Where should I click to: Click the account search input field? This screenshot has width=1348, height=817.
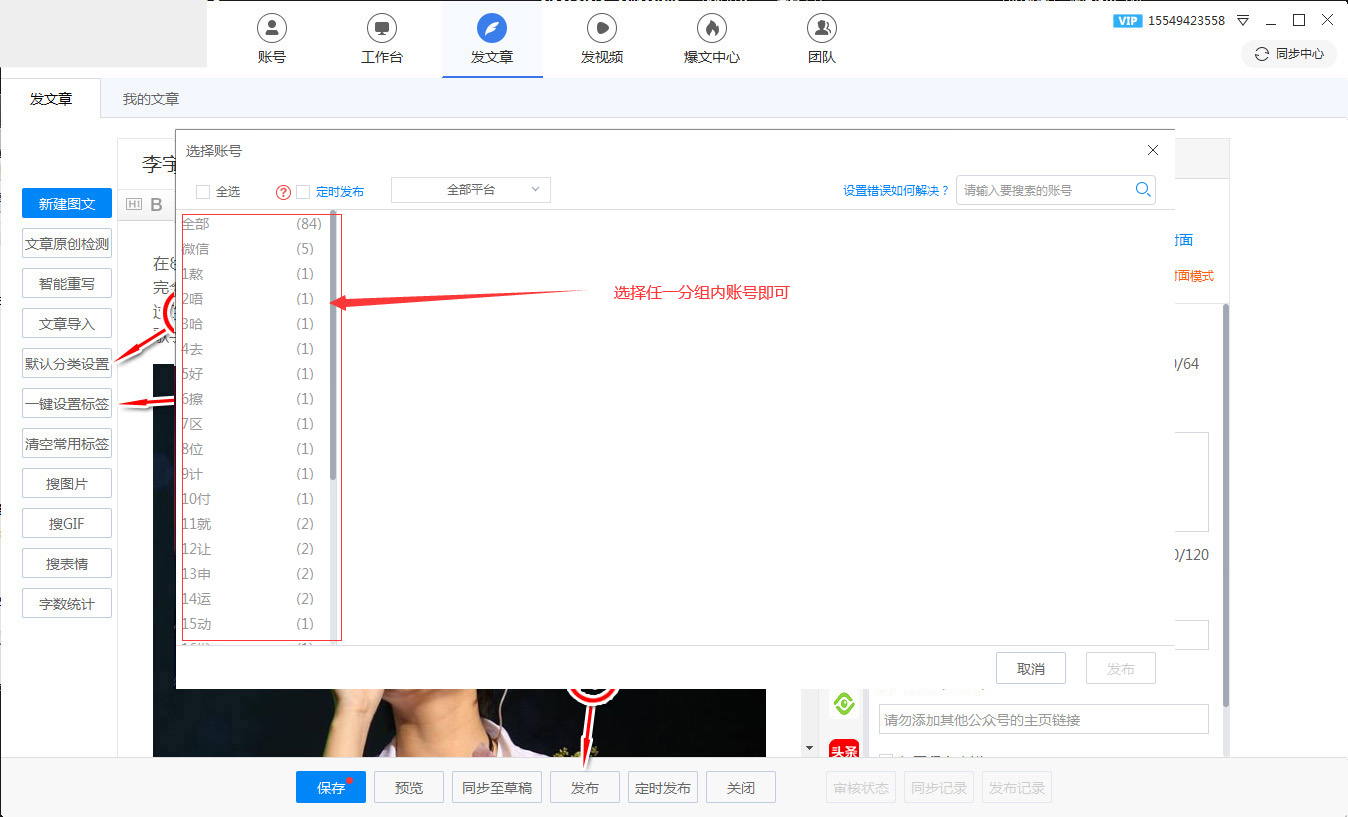point(1043,190)
